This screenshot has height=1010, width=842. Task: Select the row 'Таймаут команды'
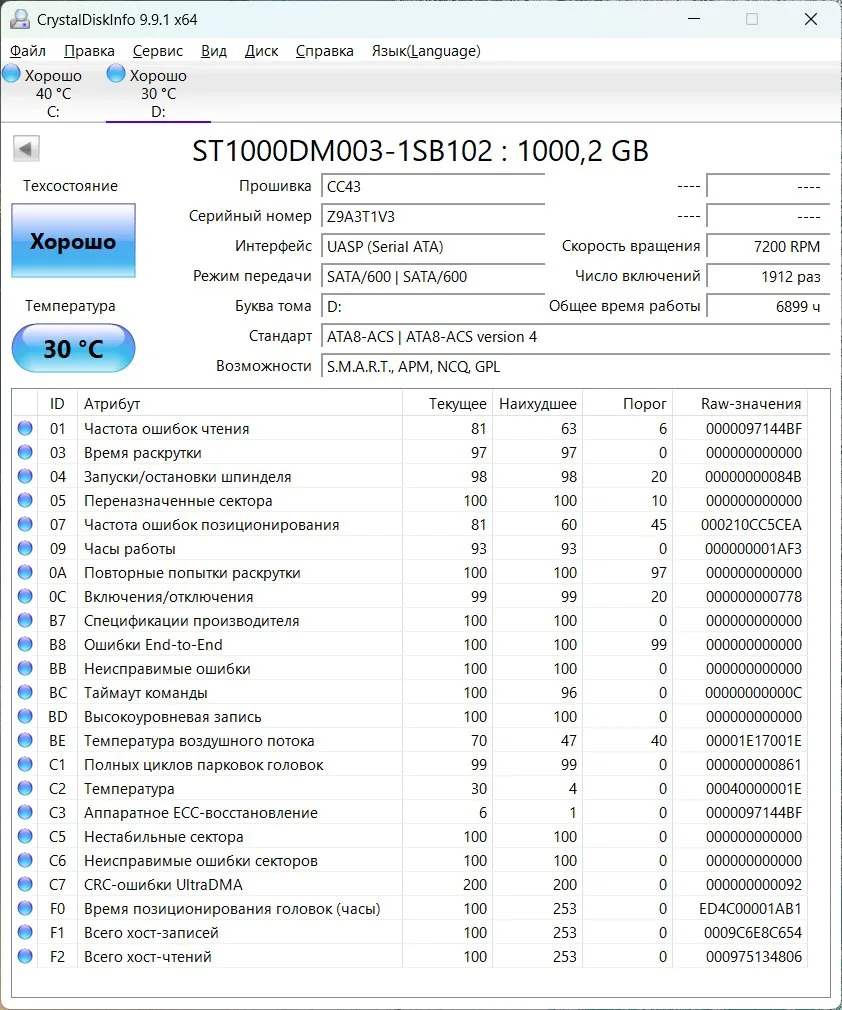pos(410,692)
